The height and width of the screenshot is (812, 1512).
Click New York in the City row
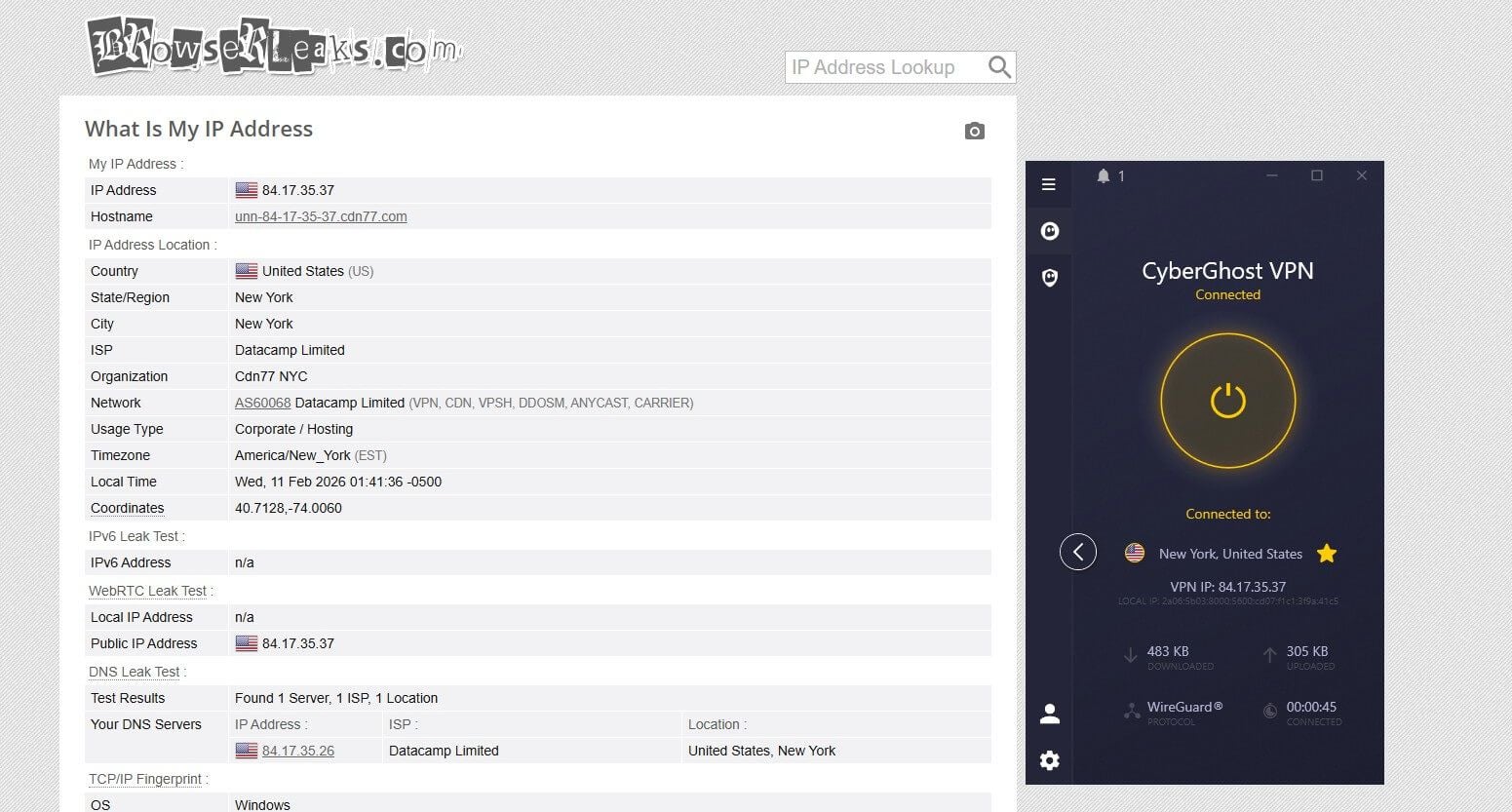[264, 324]
